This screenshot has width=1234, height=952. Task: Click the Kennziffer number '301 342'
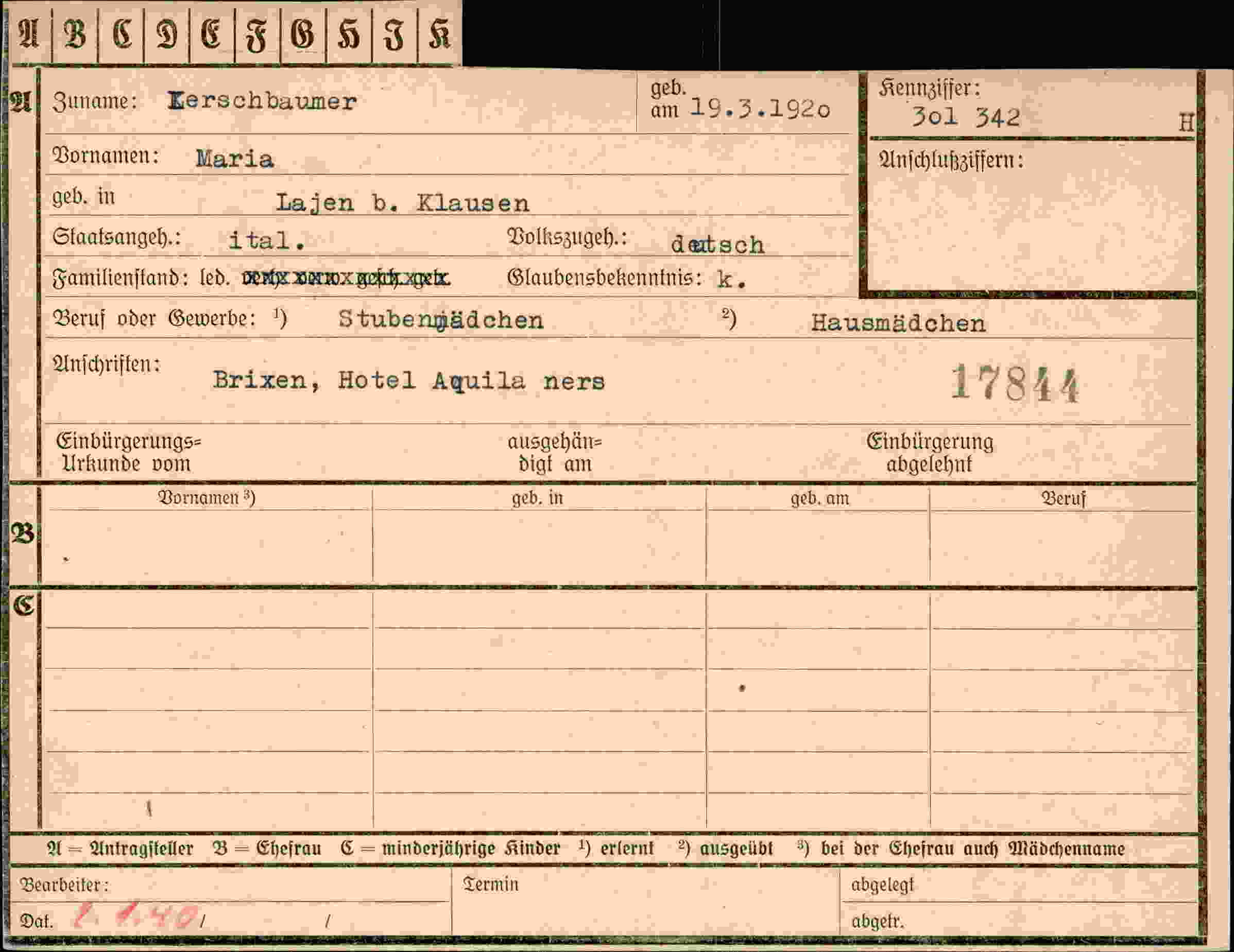tap(966, 117)
